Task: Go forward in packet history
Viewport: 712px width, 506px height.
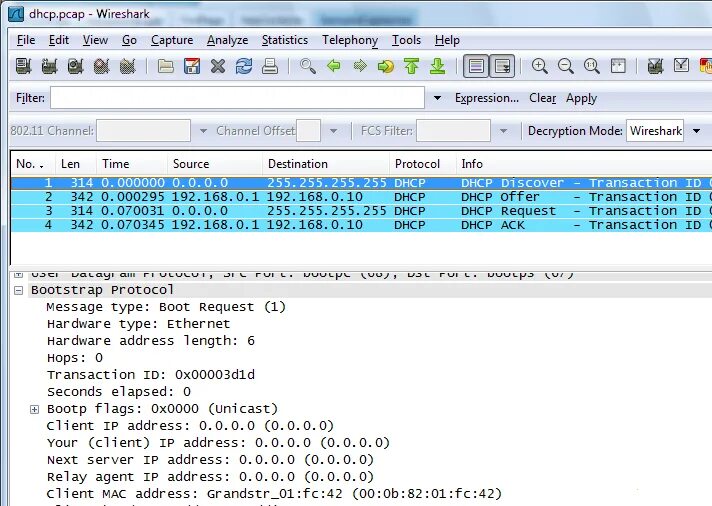Action: (360, 66)
